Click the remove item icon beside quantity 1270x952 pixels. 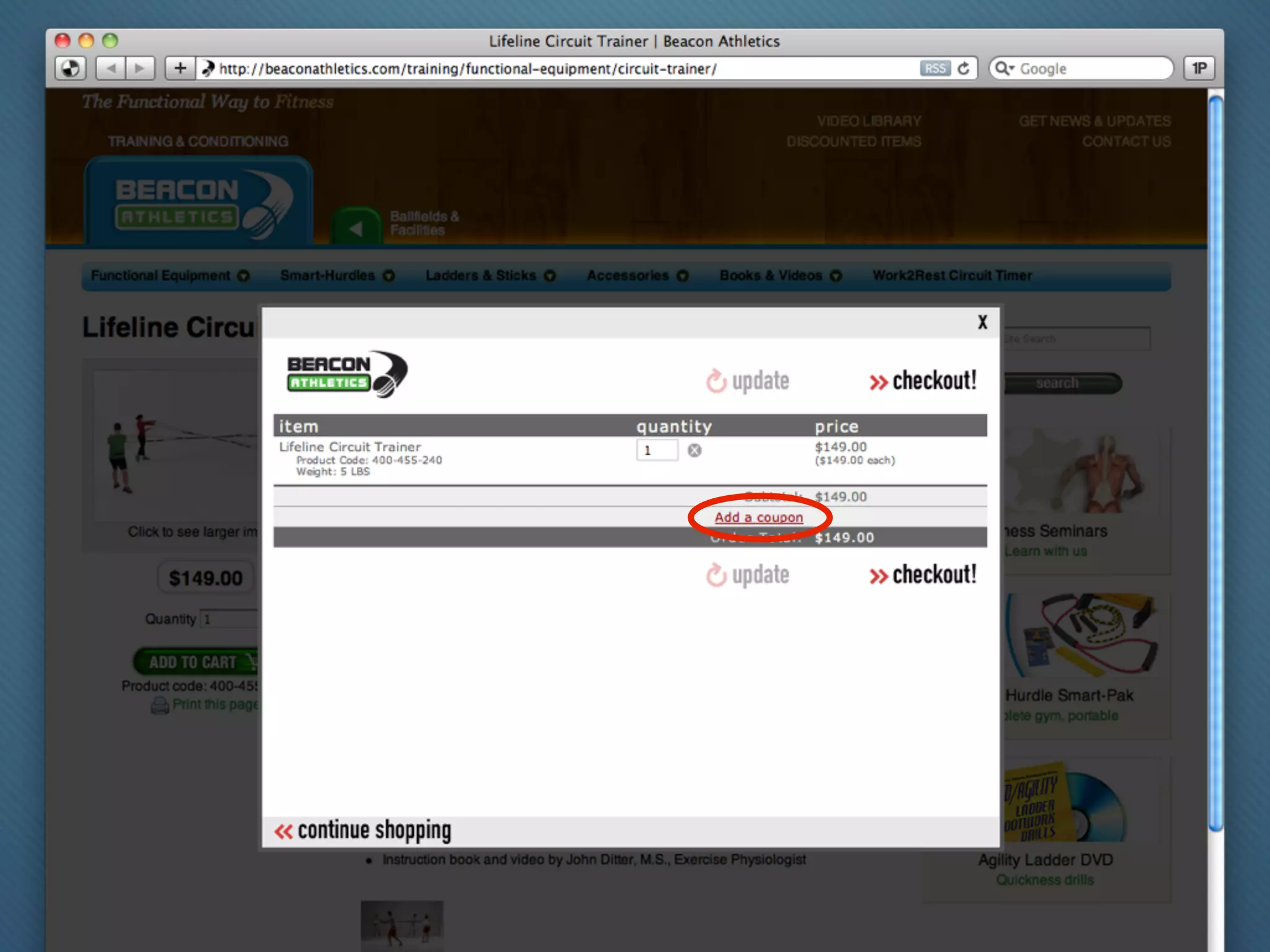[x=695, y=451]
